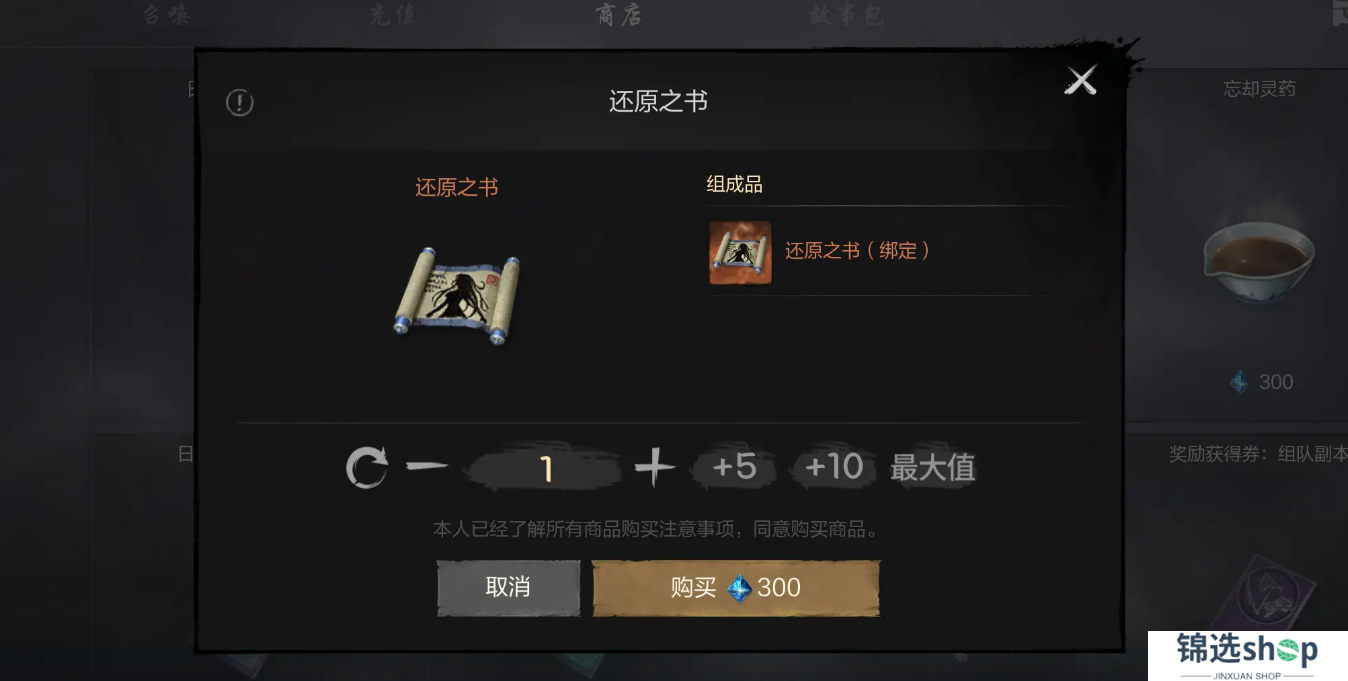Click the 还原之书（绑定）item label
The height and width of the screenshot is (681, 1348).
pos(858,251)
